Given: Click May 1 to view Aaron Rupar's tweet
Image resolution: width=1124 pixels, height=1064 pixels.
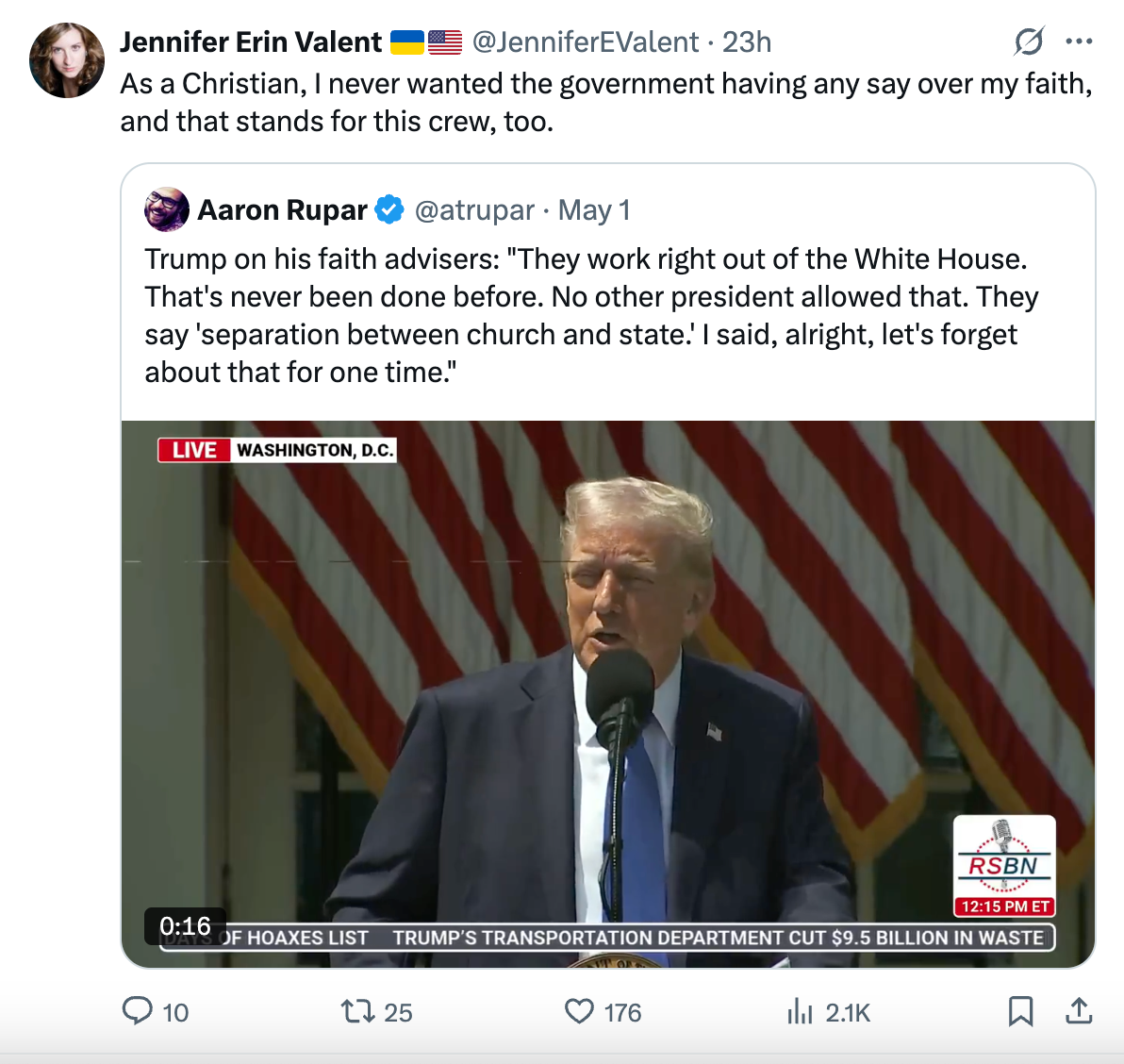Looking at the screenshot, I should 594,209.
